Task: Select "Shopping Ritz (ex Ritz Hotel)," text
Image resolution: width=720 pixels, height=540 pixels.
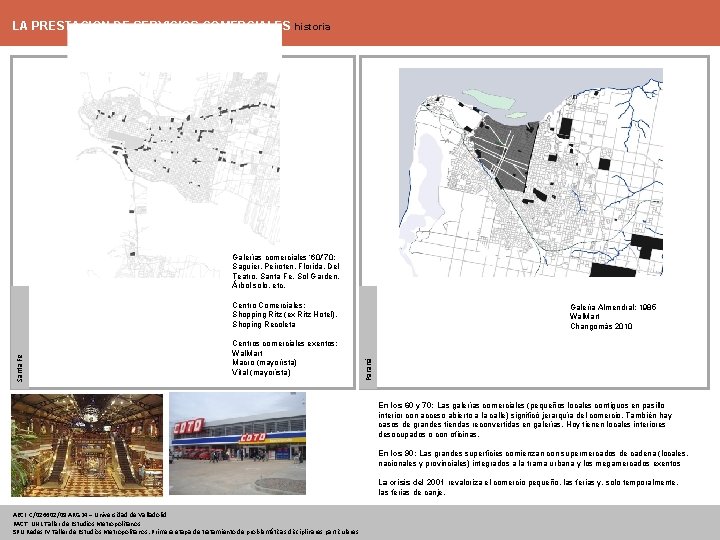Action: pyautogui.click(x=285, y=315)
